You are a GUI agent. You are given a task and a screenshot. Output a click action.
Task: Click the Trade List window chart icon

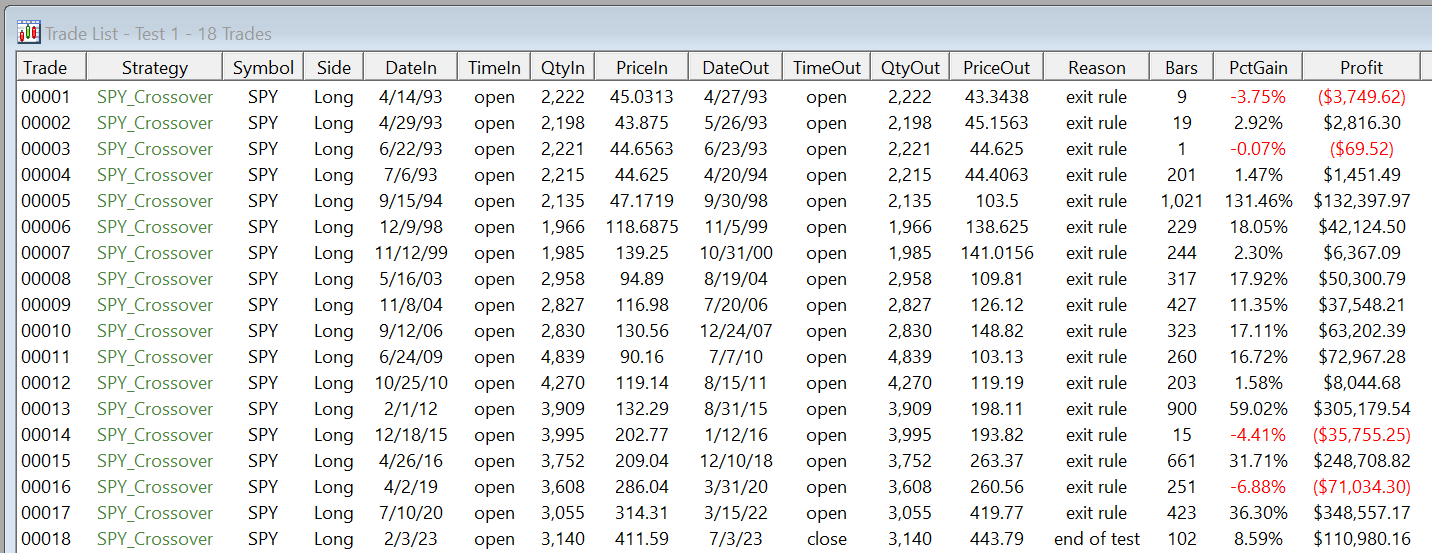point(29,33)
